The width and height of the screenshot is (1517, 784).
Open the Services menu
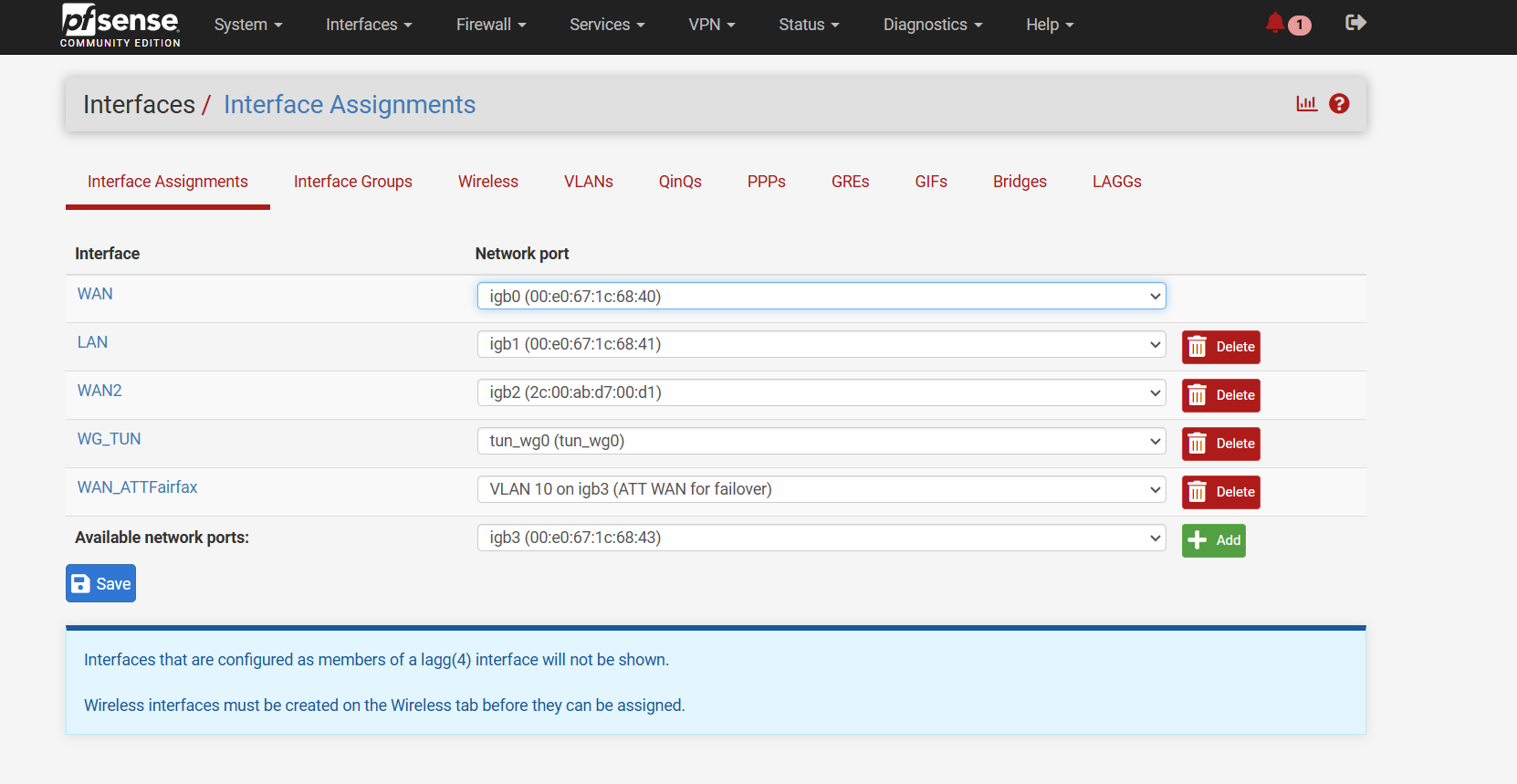607,25
